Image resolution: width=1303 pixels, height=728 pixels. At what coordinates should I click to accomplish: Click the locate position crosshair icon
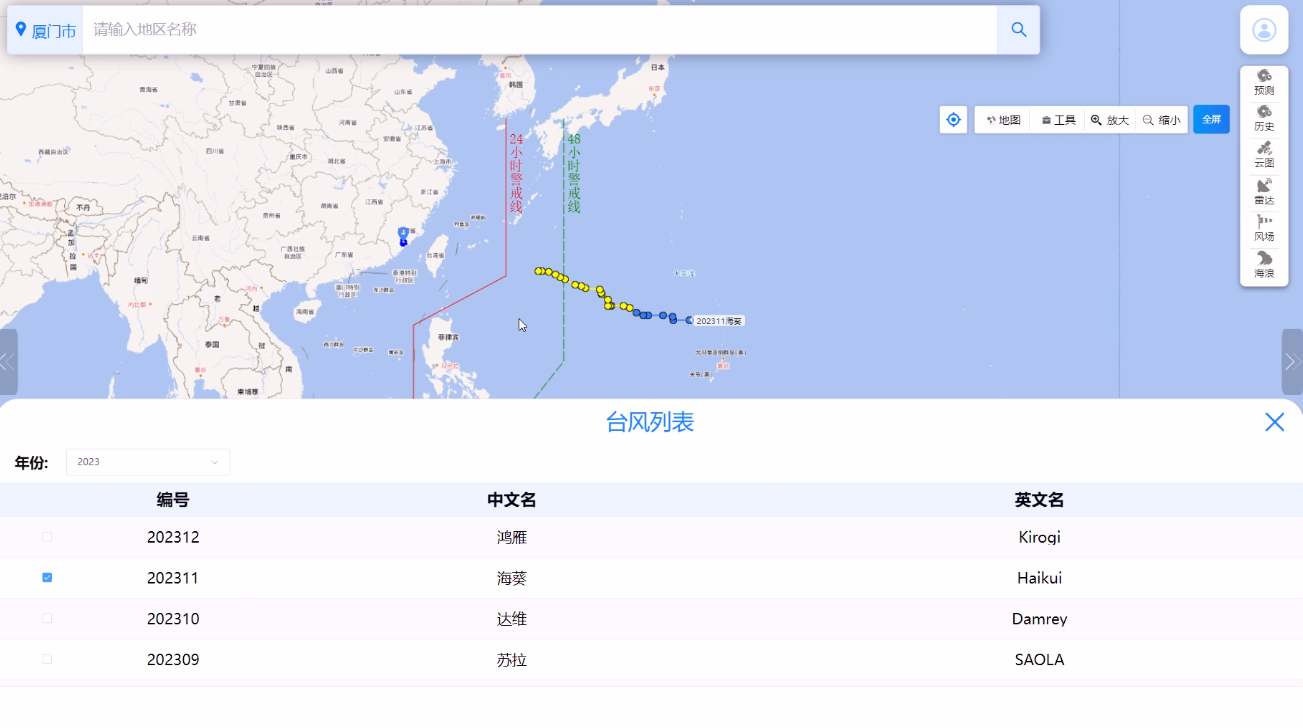tap(953, 120)
